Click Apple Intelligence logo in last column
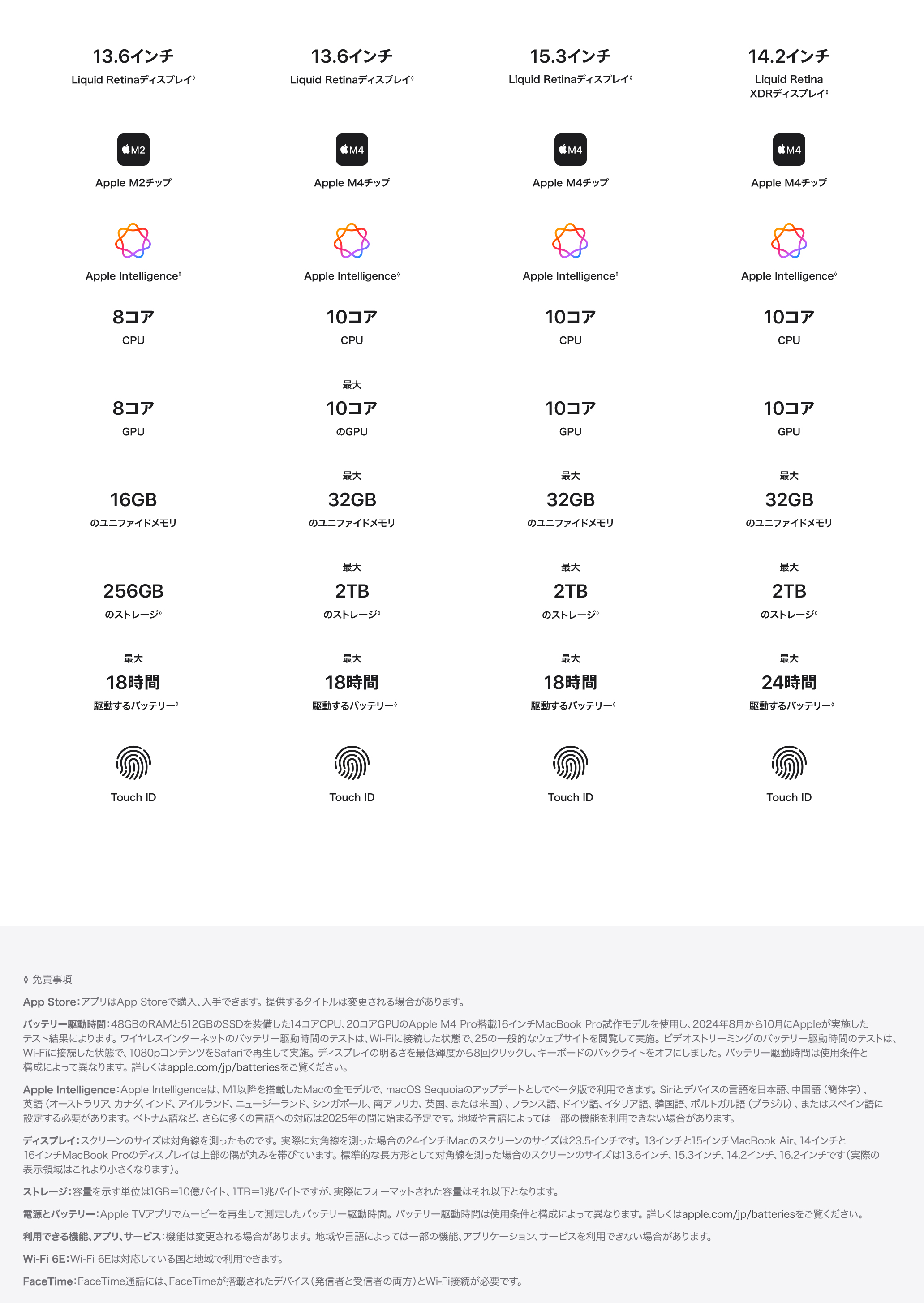This screenshot has height=1303, width=924. 789,241
